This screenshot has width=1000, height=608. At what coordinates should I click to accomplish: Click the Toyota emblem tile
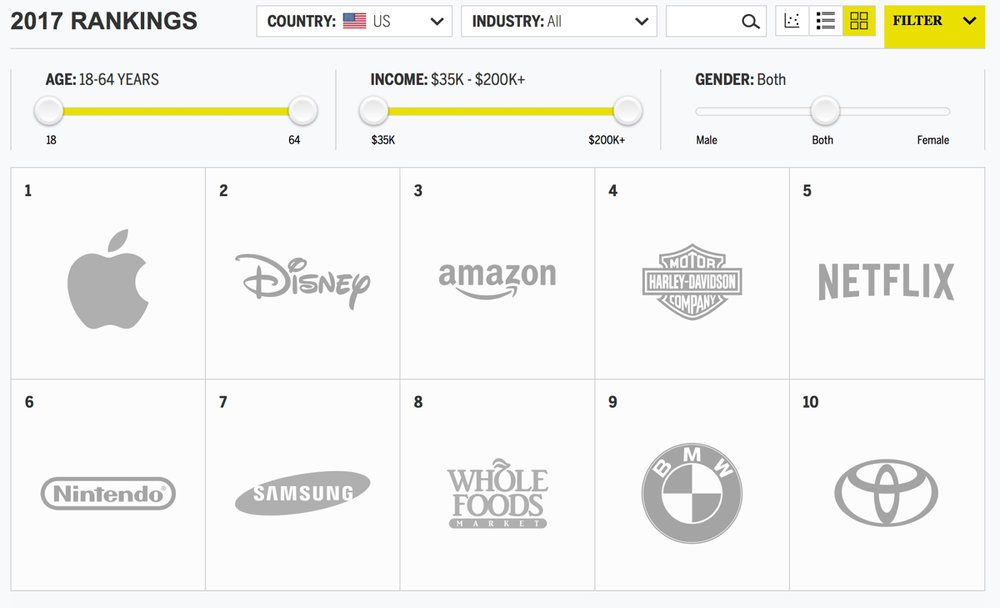[x=886, y=485]
